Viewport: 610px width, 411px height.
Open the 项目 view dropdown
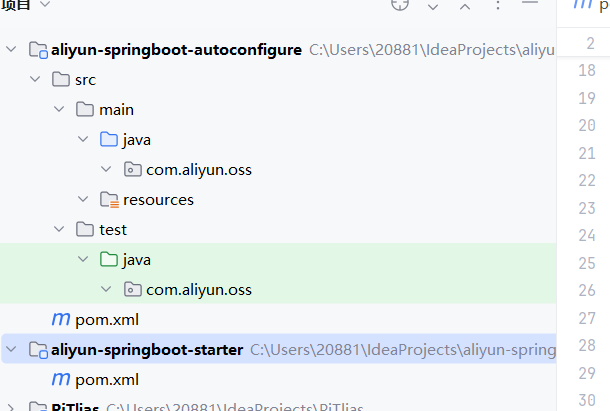pos(44,5)
